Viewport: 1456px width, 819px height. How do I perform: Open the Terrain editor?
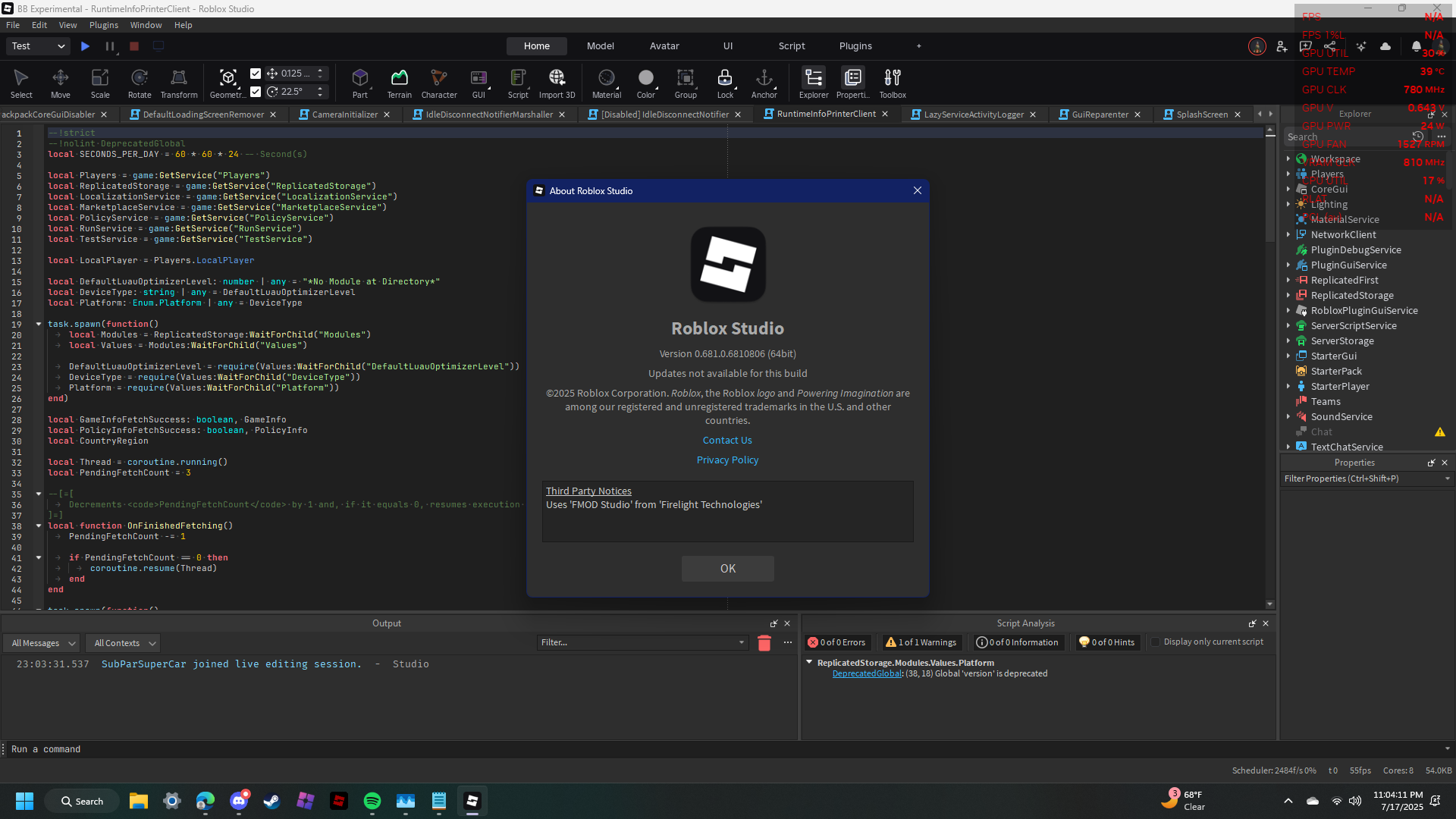[399, 82]
